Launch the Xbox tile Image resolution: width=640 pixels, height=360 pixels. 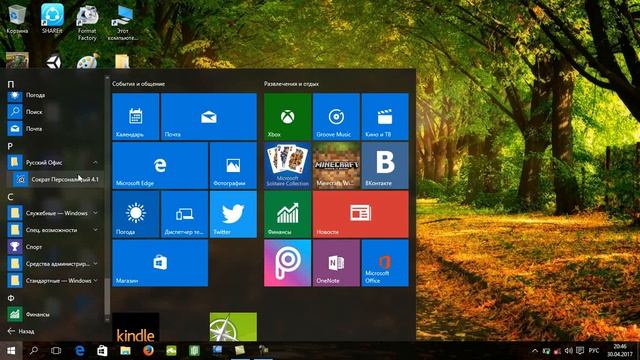[x=287, y=117]
